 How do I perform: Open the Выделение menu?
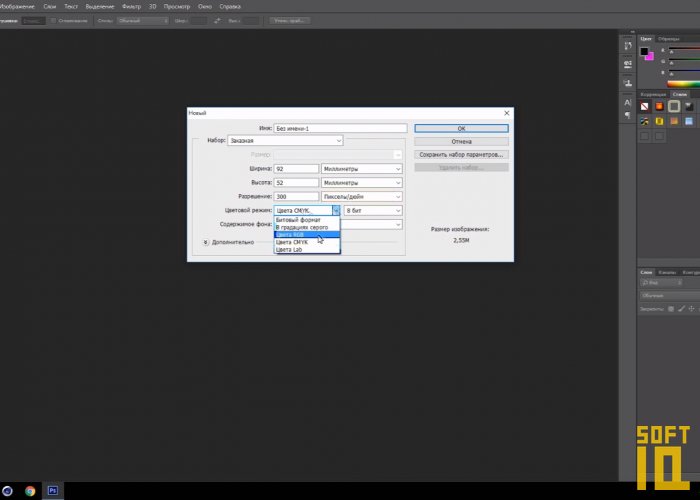click(x=100, y=7)
